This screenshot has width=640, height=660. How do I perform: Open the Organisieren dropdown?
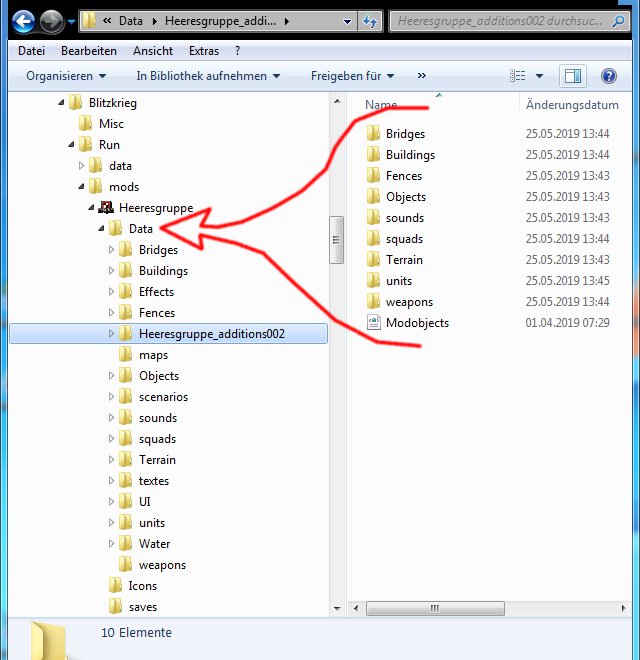point(66,76)
